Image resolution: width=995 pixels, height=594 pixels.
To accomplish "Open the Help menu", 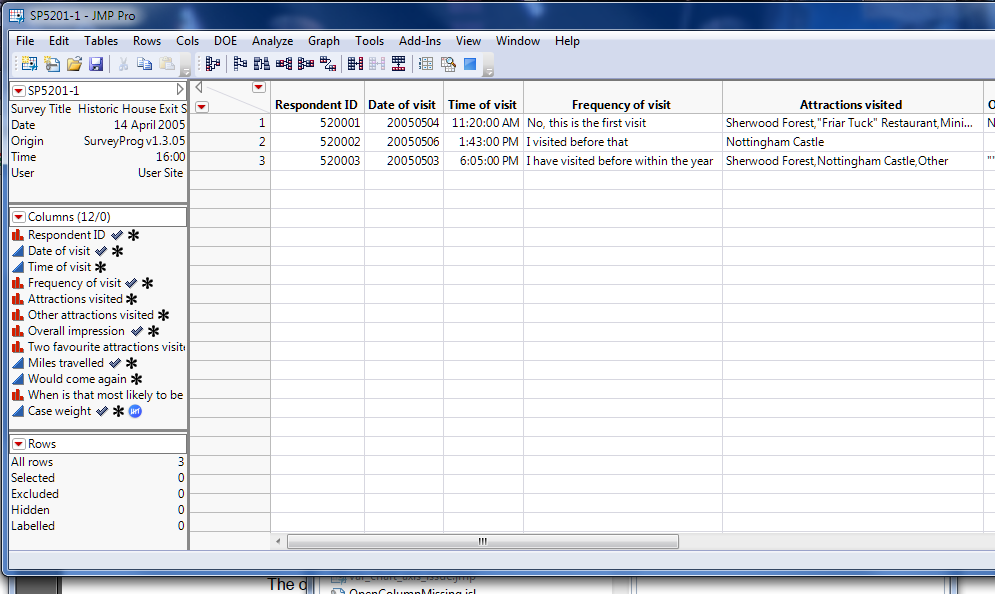I will pos(567,41).
